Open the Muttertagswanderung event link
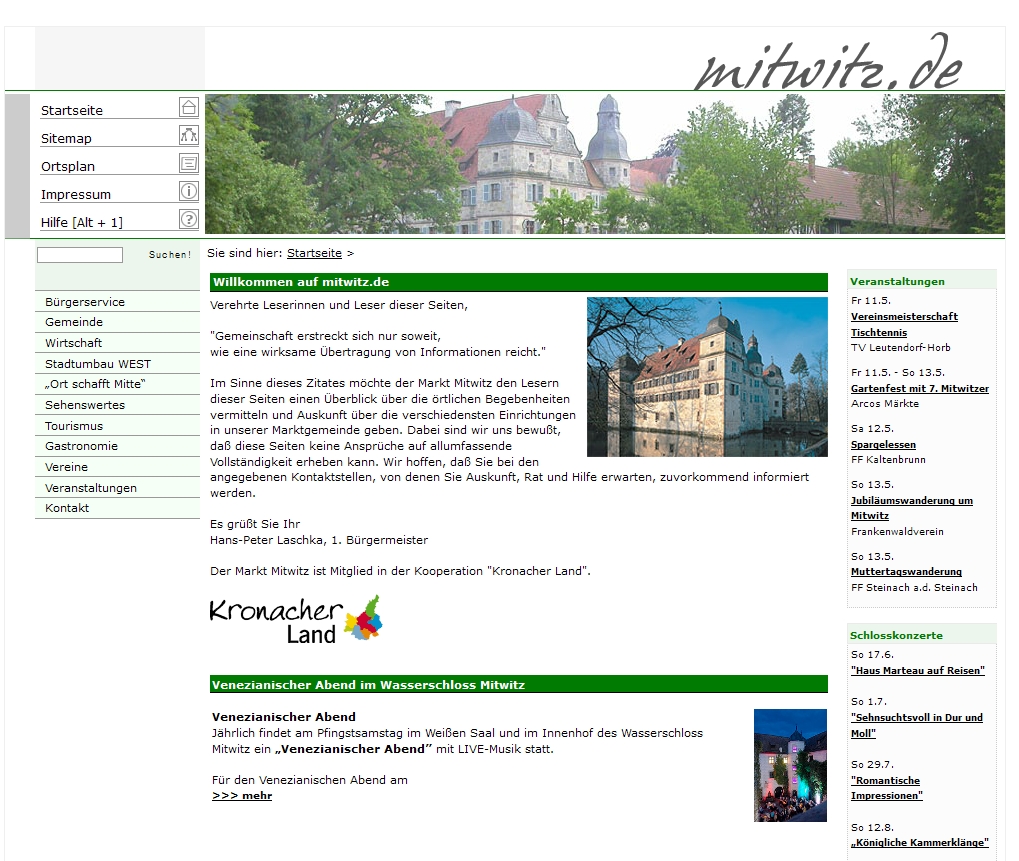 [x=906, y=572]
